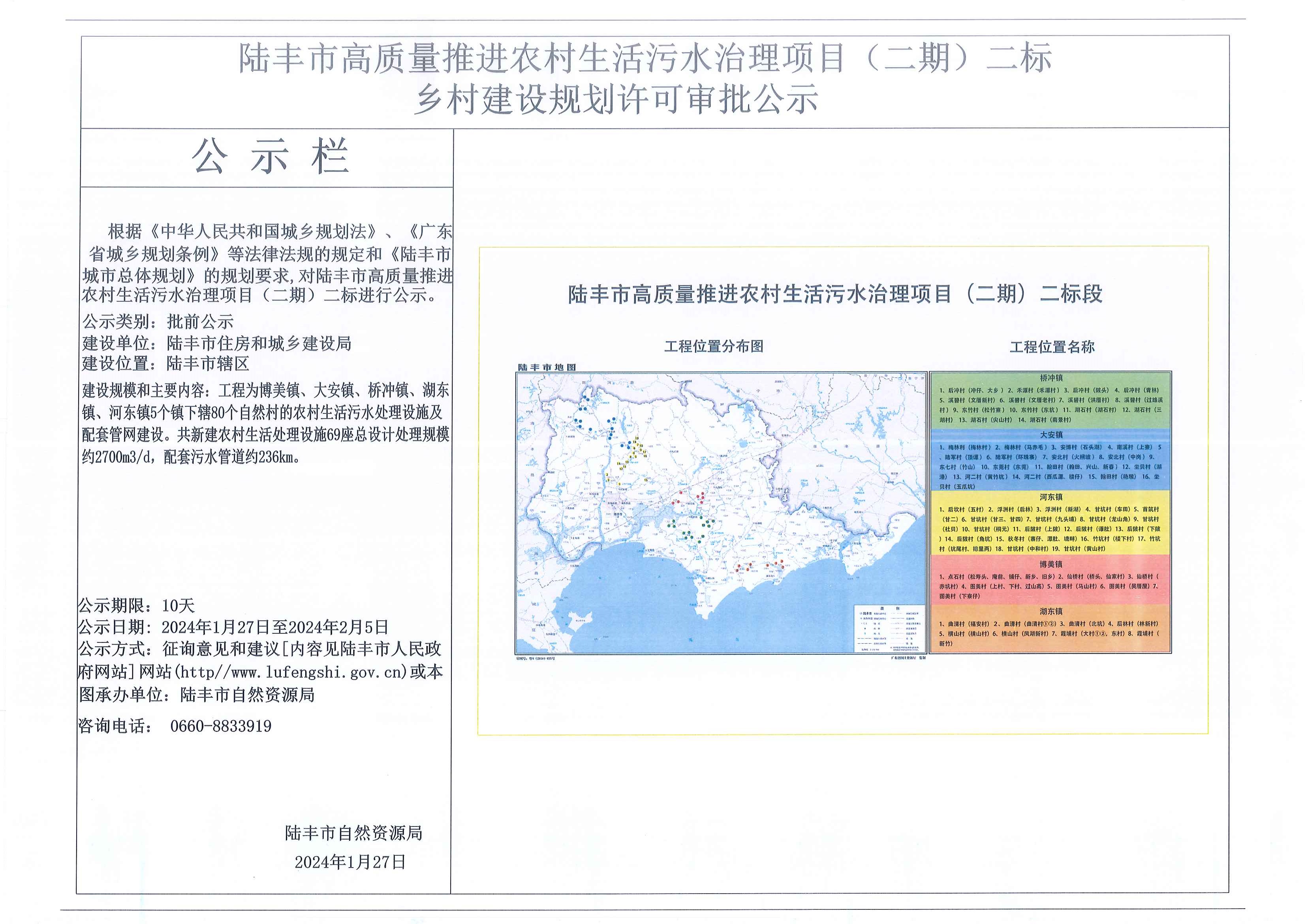Click the 2024年1月27日 signature date at the bottom

pyautogui.click(x=350, y=862)
